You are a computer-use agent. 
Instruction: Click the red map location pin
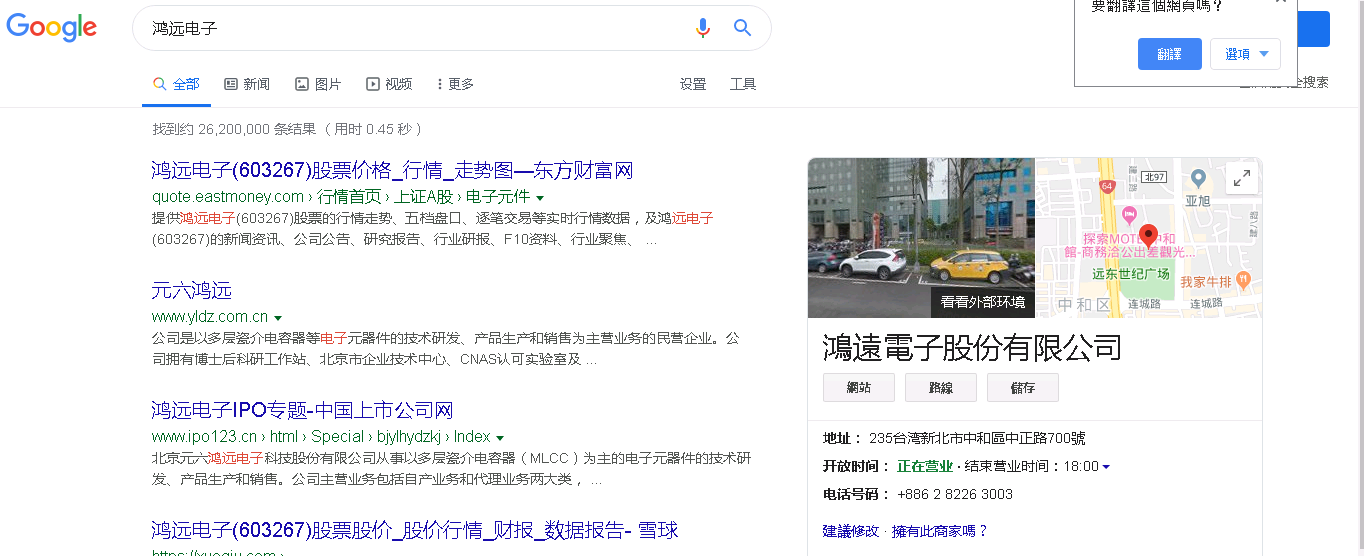pyautogui.click(x=1148, y=236)
